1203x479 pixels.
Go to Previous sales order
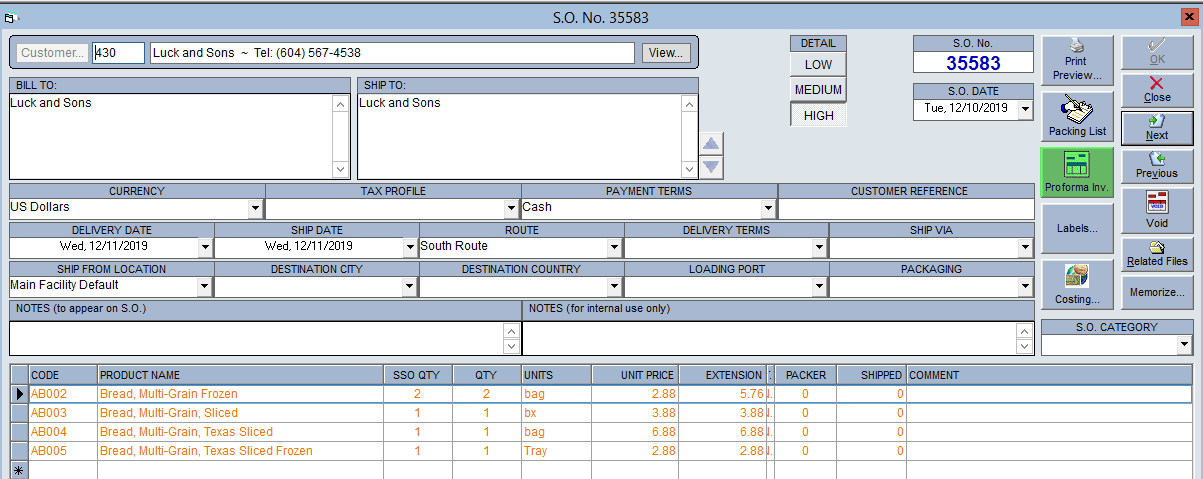[1157, 166]
